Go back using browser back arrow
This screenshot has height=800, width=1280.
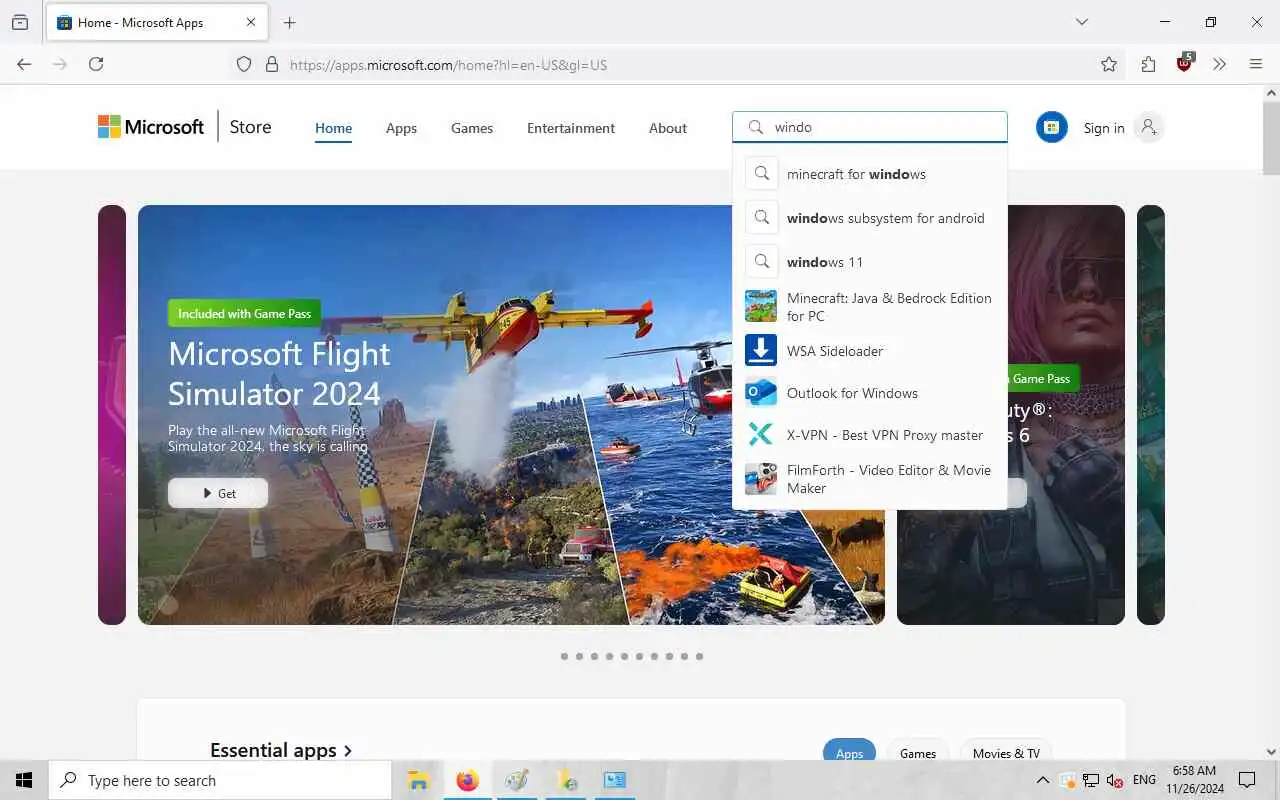pos(24,64)
